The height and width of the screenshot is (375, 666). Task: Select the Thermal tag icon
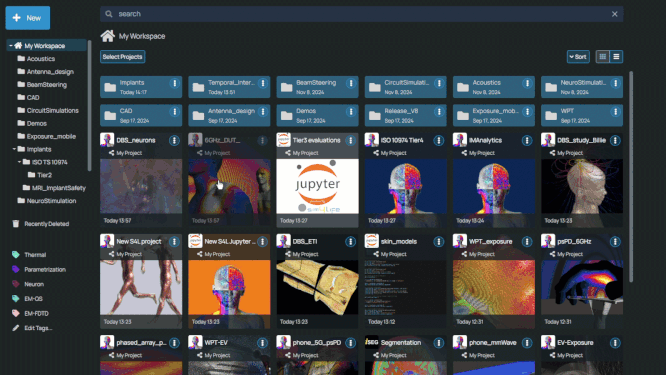(x=16, y=255)
